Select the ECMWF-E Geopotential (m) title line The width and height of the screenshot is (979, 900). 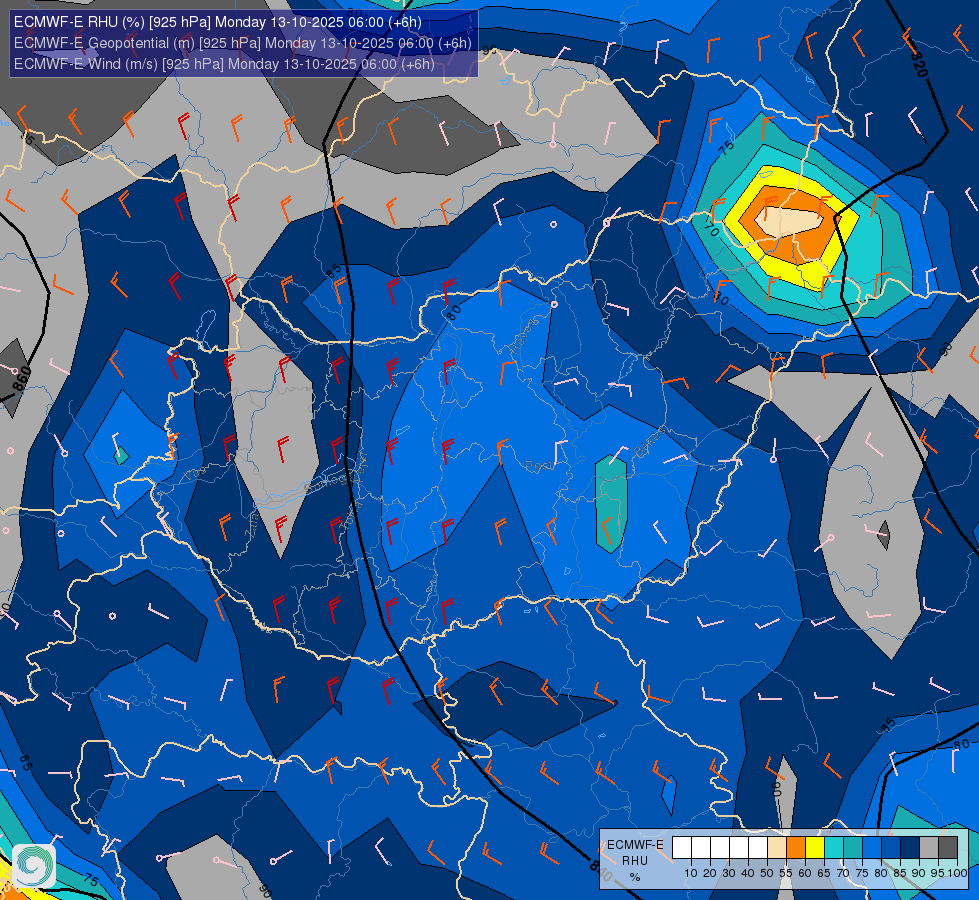coord(242,43)
